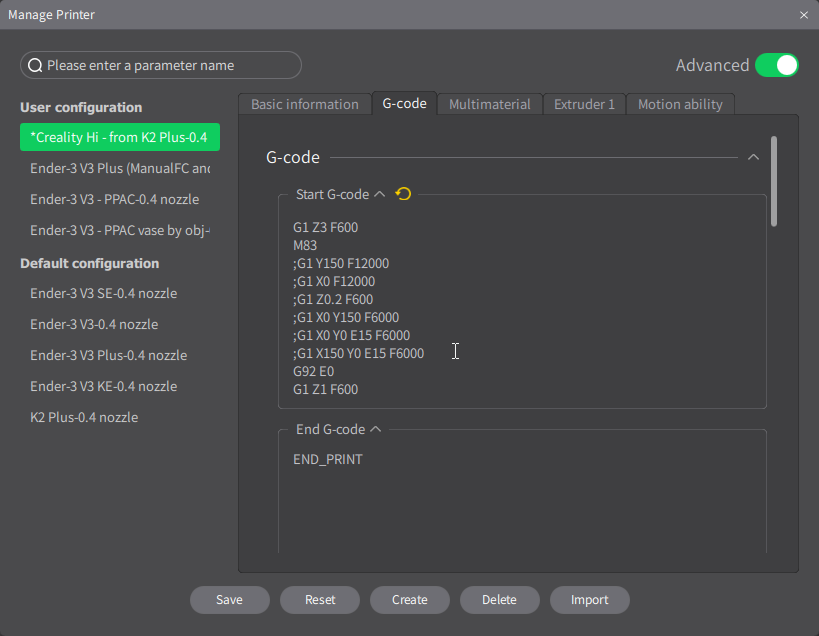Click the line G1 Z3 F600
Viewport: 819px width, 636px height.
click(x=325, y=227)
